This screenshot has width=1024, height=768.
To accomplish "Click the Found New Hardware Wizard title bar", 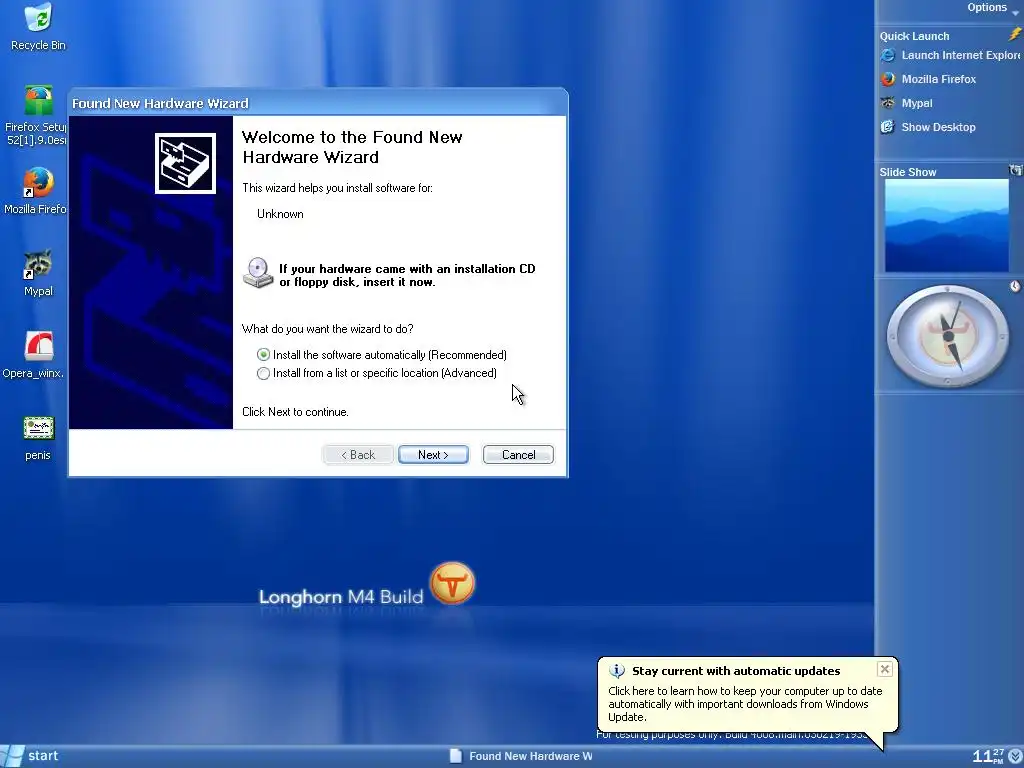I will tap(318, 103).
